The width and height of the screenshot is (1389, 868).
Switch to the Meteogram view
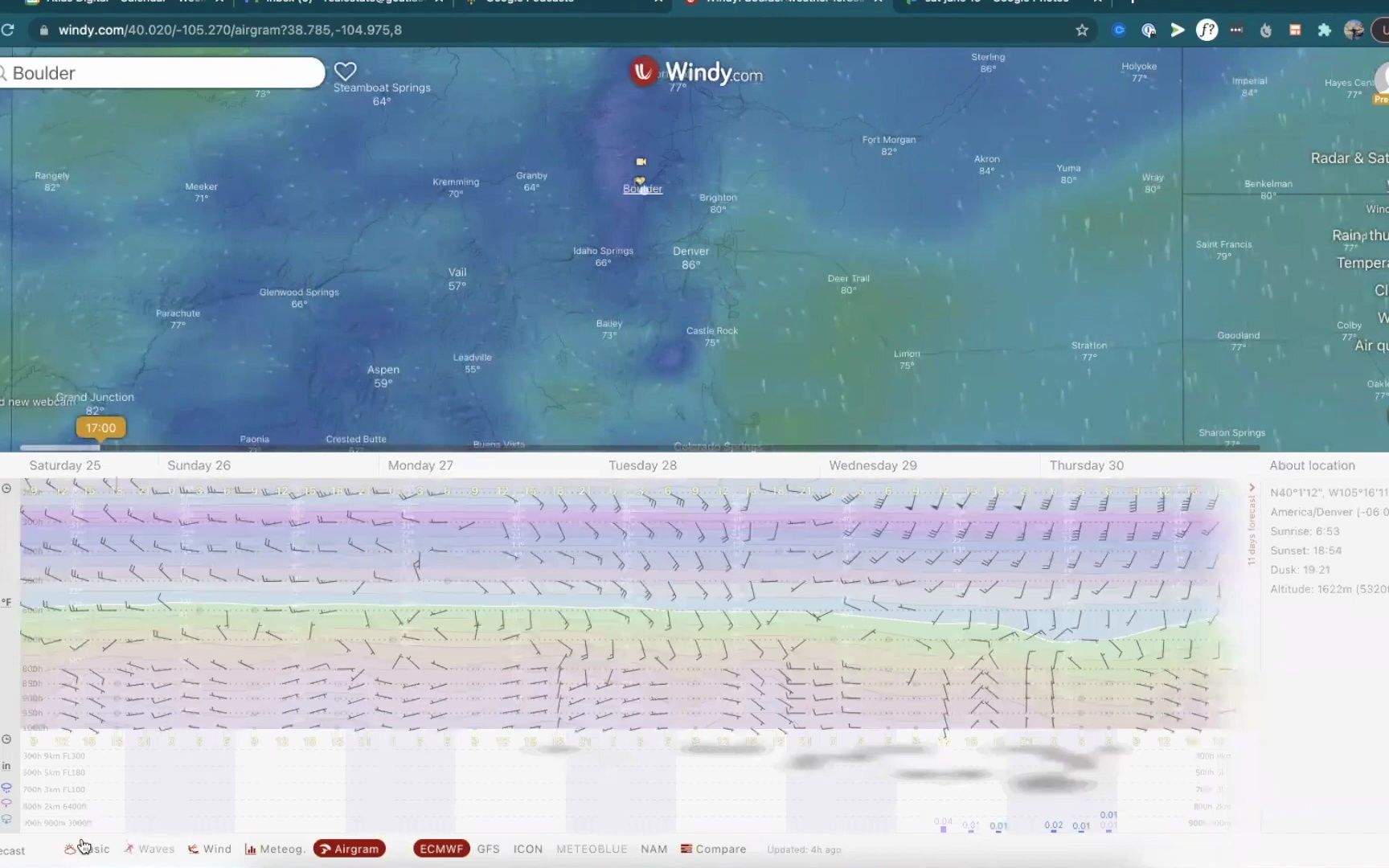coord(274,849)
